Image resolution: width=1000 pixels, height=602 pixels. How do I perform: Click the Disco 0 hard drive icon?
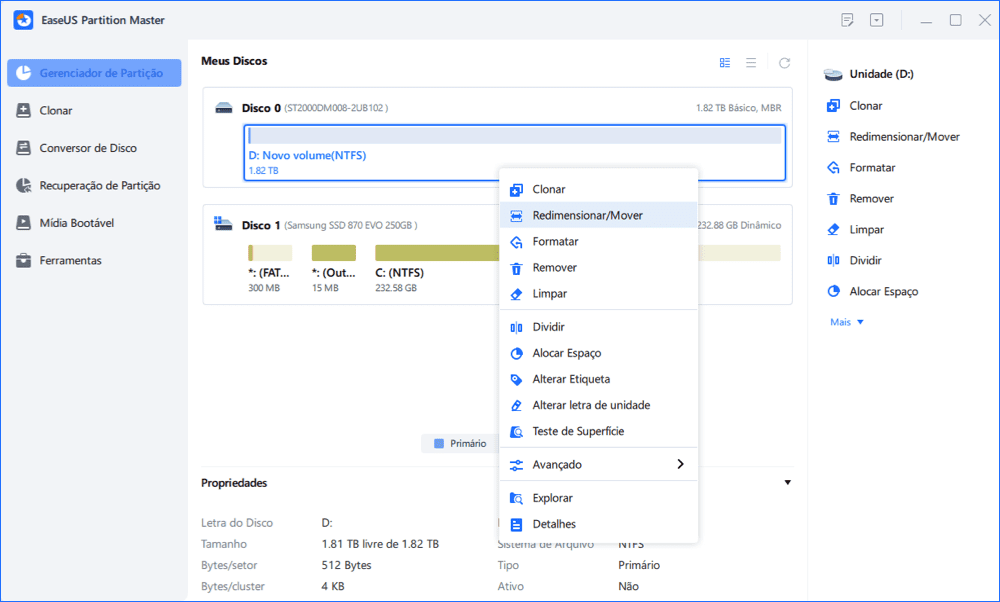click(x=224, y=108)
